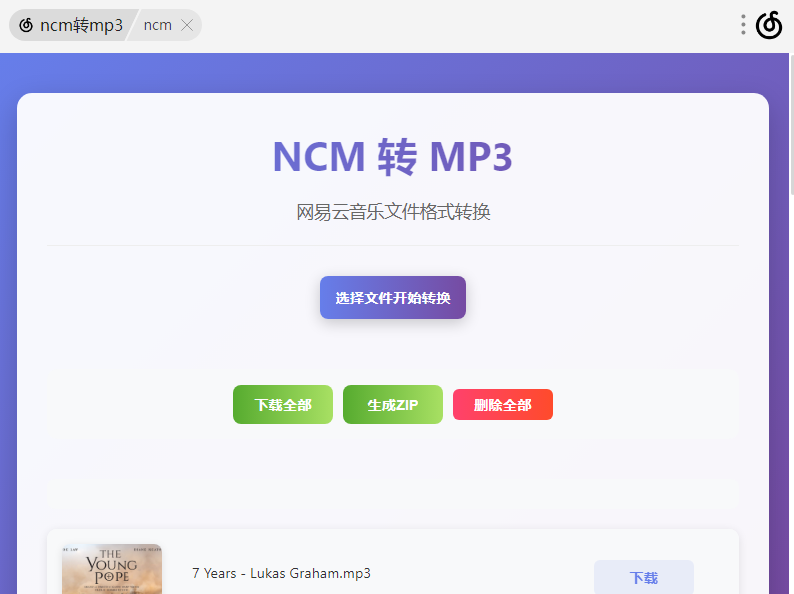Close the ncm tab with the X
The image size is (794, 594).
tap(187, 25)
